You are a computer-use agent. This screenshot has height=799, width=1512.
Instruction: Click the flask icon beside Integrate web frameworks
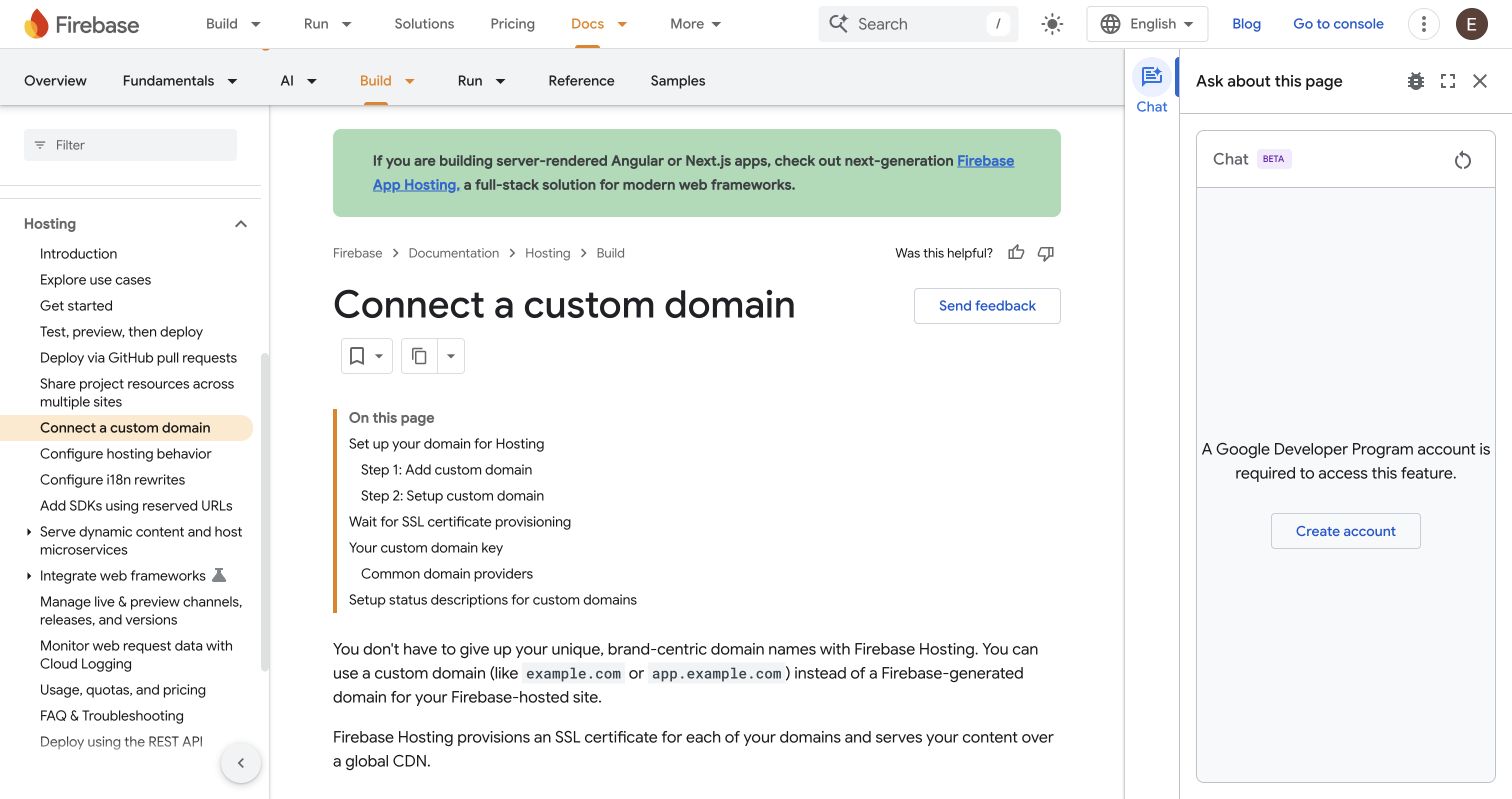(x=220, y=575)
